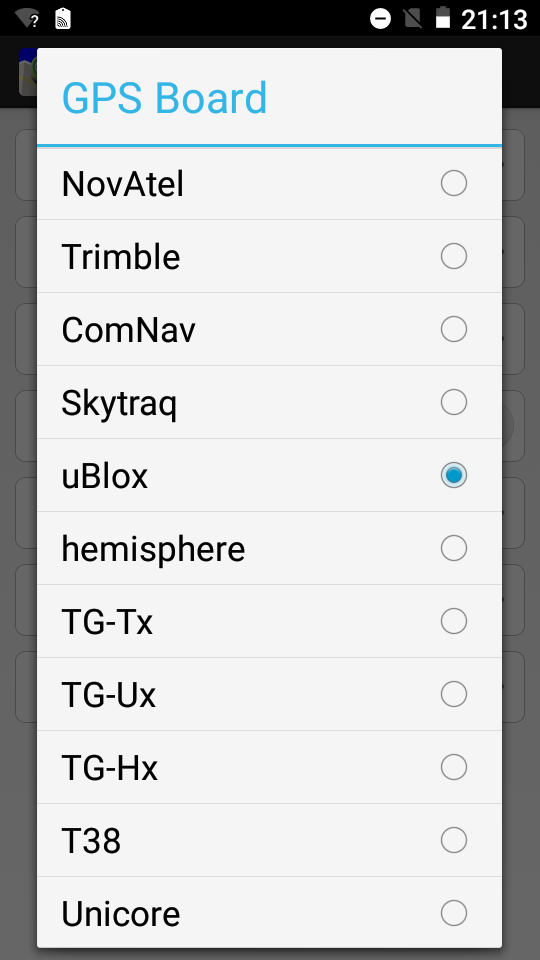Select the NovAtel radio button
The height and width of the screenshot is (960, 540).
point(454,183)
